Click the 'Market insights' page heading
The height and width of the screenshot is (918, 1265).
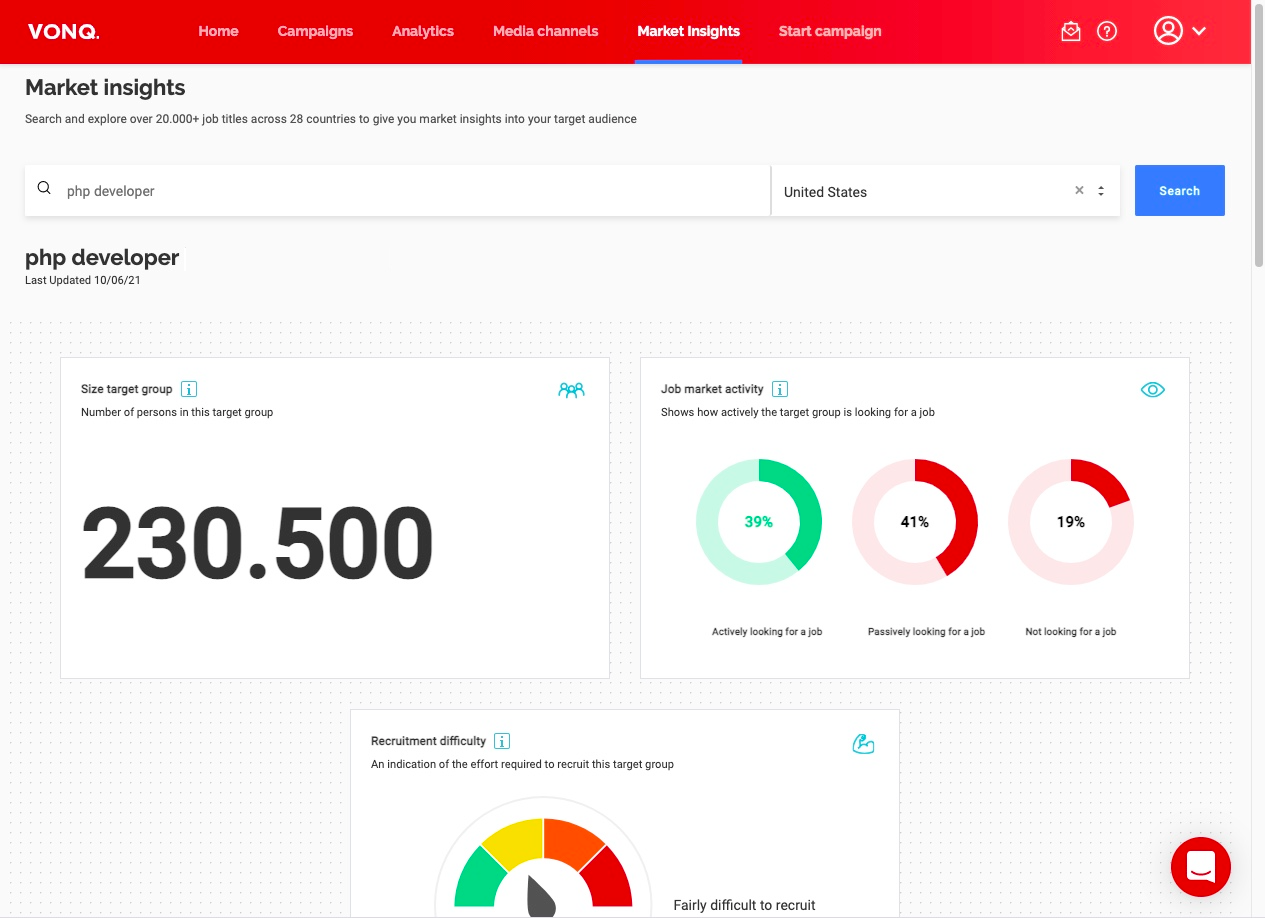pyautogui.click(x=105, y=88)
